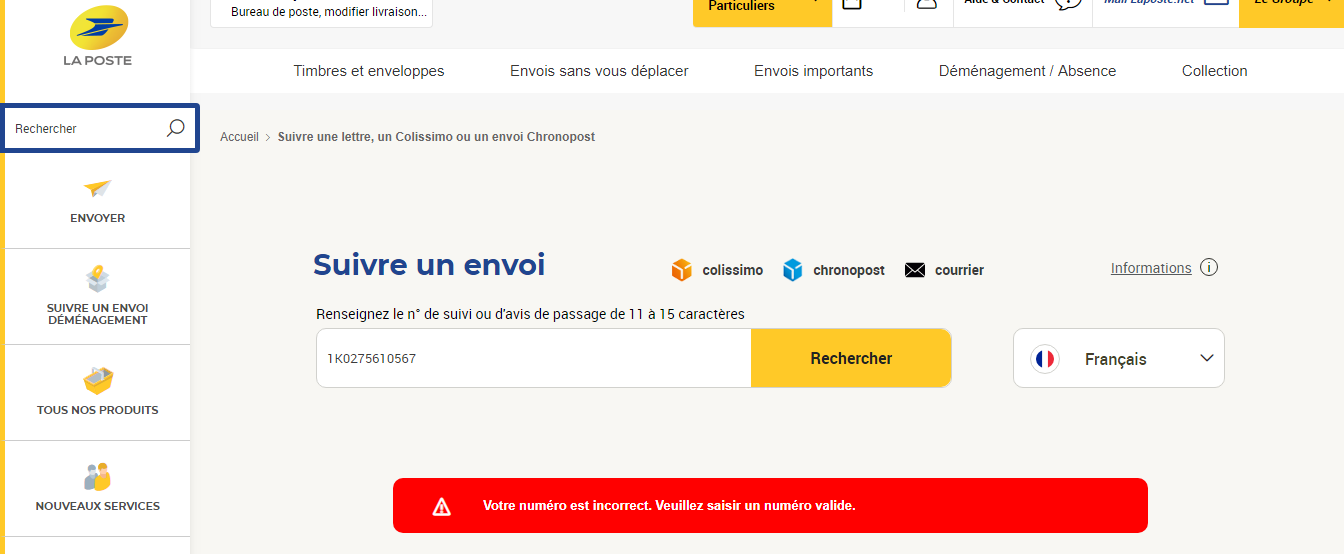
Task: Click the La Poste logo
Action: [x=98, y=36]
